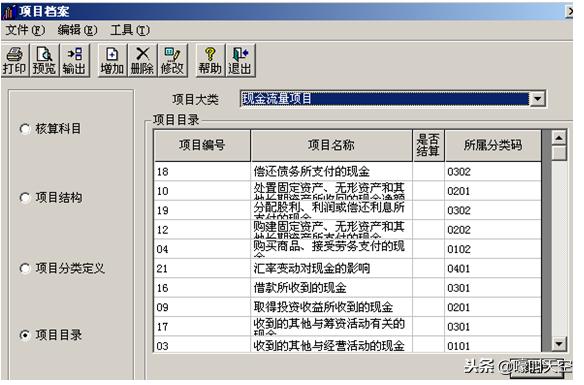Click the 退出 (Exit) toolbar icon

[240, 60]
